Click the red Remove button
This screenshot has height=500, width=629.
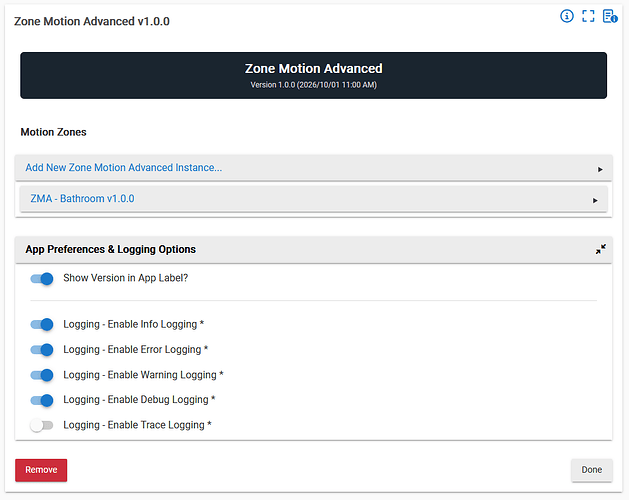click(x=41, y=470)
